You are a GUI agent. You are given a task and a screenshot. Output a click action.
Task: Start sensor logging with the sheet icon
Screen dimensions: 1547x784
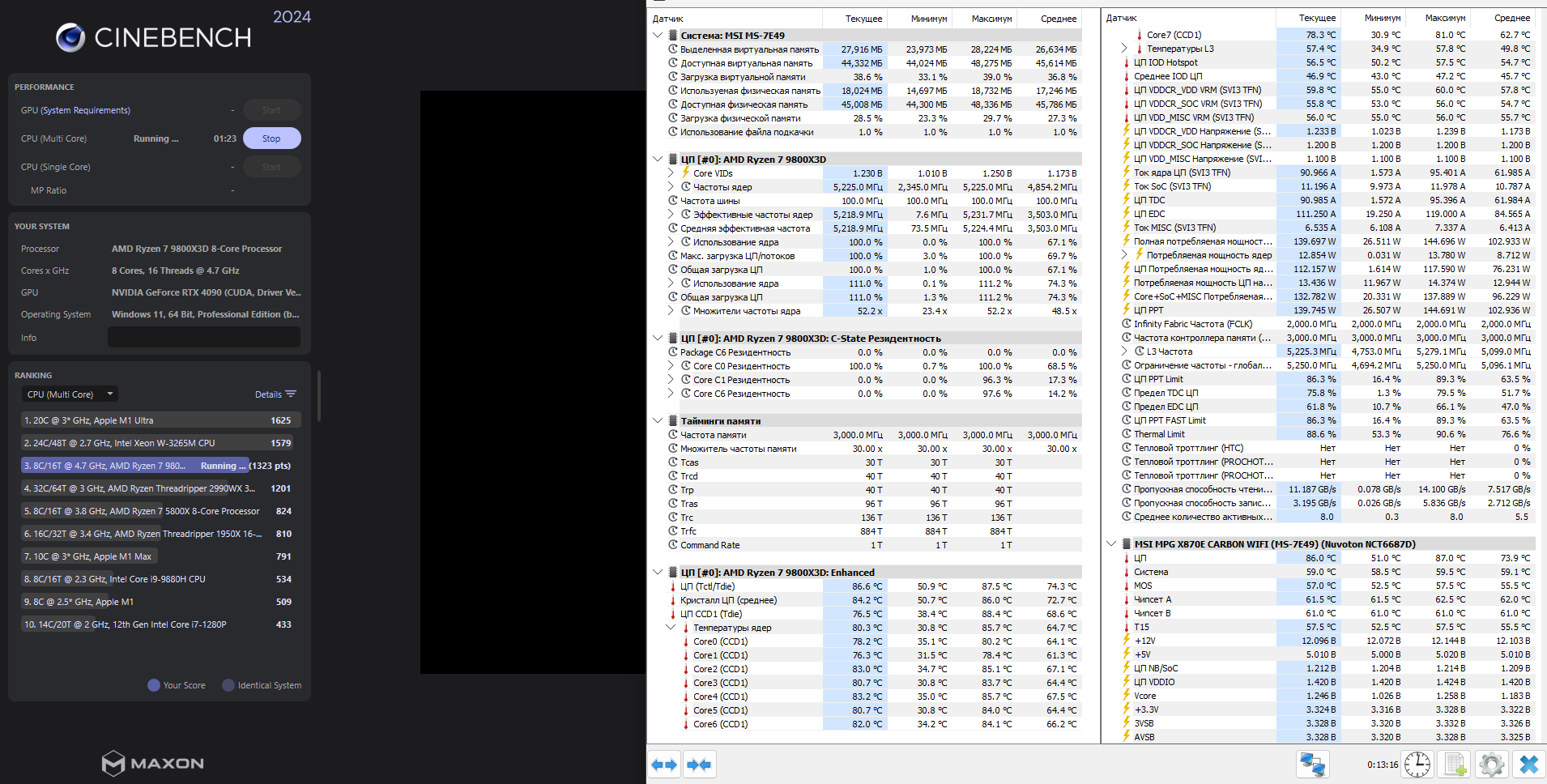coord(1455,765)
